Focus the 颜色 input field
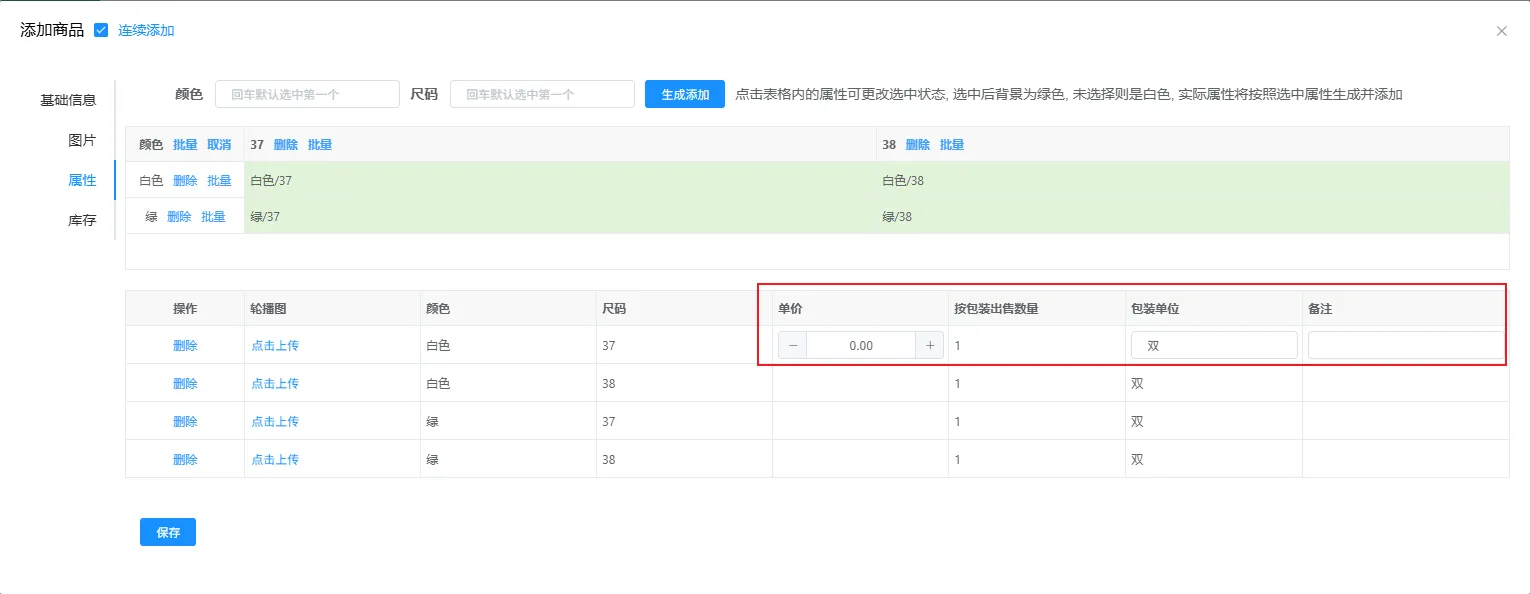 [x=307, y=95]
